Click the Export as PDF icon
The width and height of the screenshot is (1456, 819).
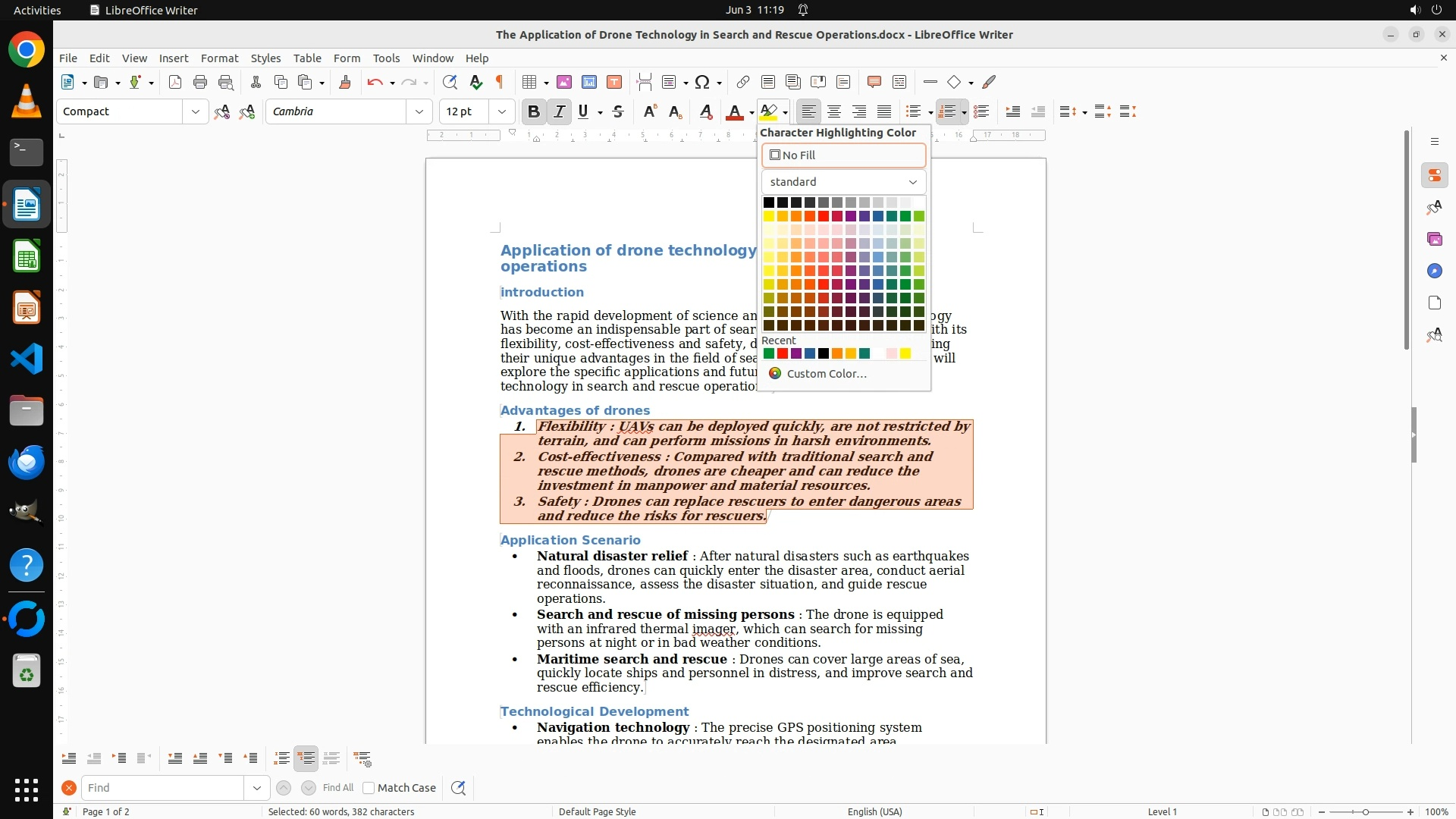click(175, 82)
